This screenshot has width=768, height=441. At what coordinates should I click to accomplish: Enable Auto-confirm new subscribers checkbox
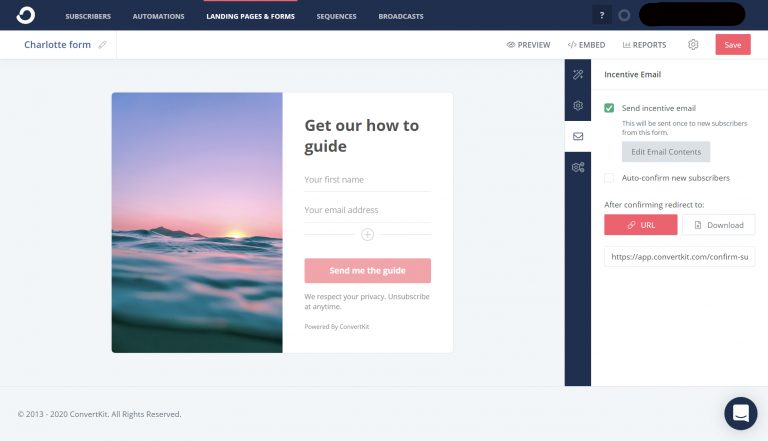coord(609,178)
